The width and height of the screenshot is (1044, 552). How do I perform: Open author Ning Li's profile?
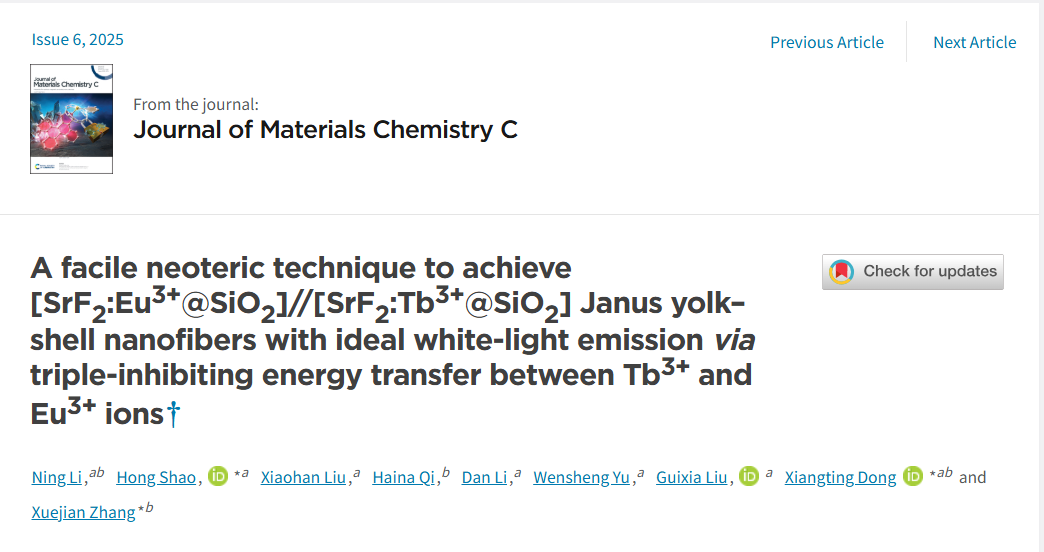(x=57, y=477)
